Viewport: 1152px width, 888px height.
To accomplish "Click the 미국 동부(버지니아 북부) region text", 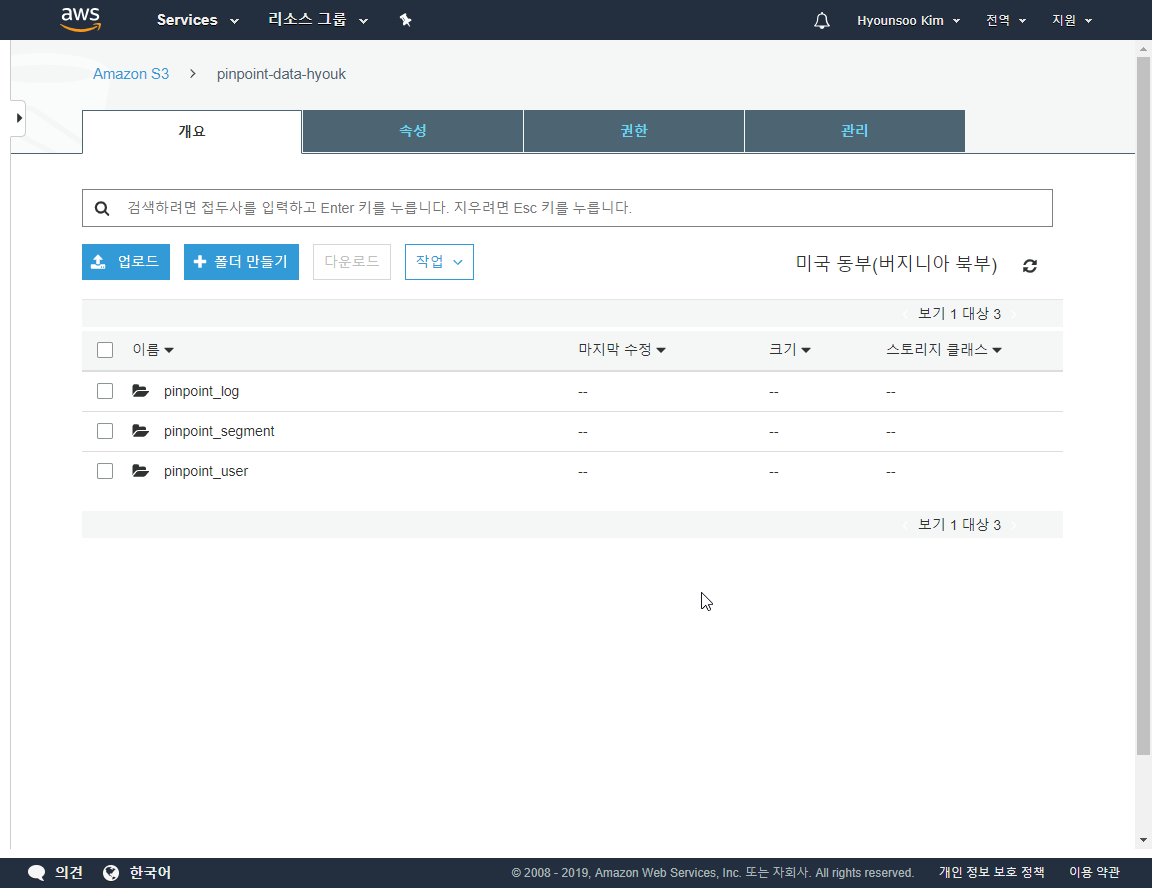I will (x=896, y=264).
